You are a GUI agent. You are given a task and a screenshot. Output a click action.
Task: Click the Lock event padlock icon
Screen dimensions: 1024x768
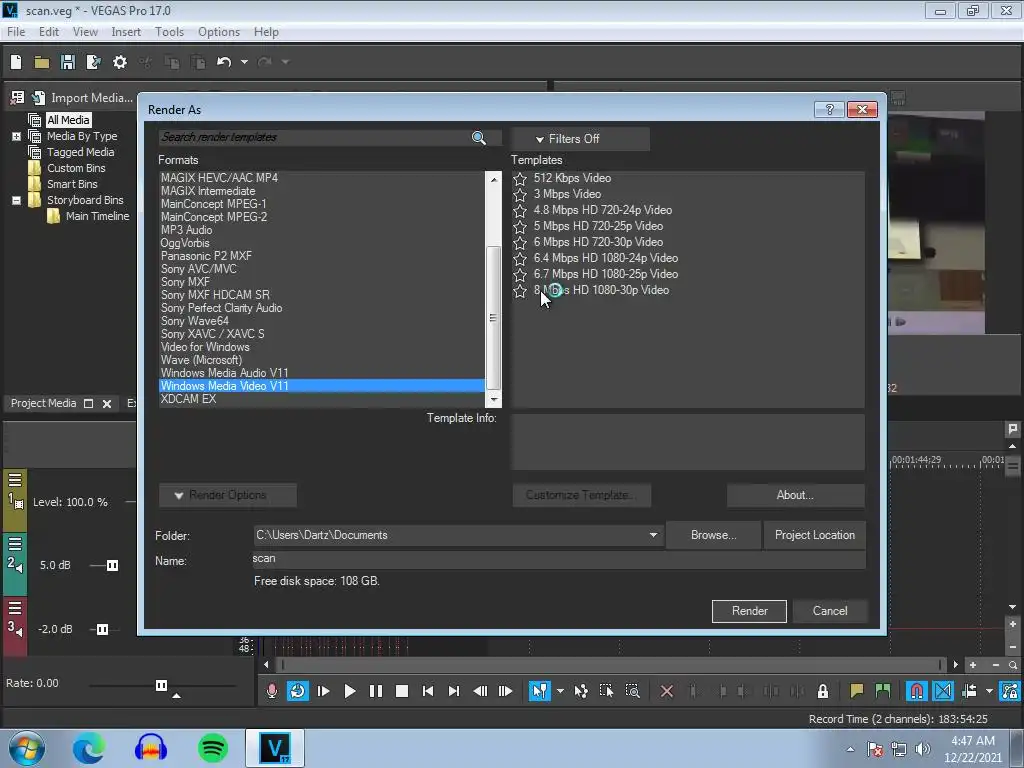coord(823,691)
